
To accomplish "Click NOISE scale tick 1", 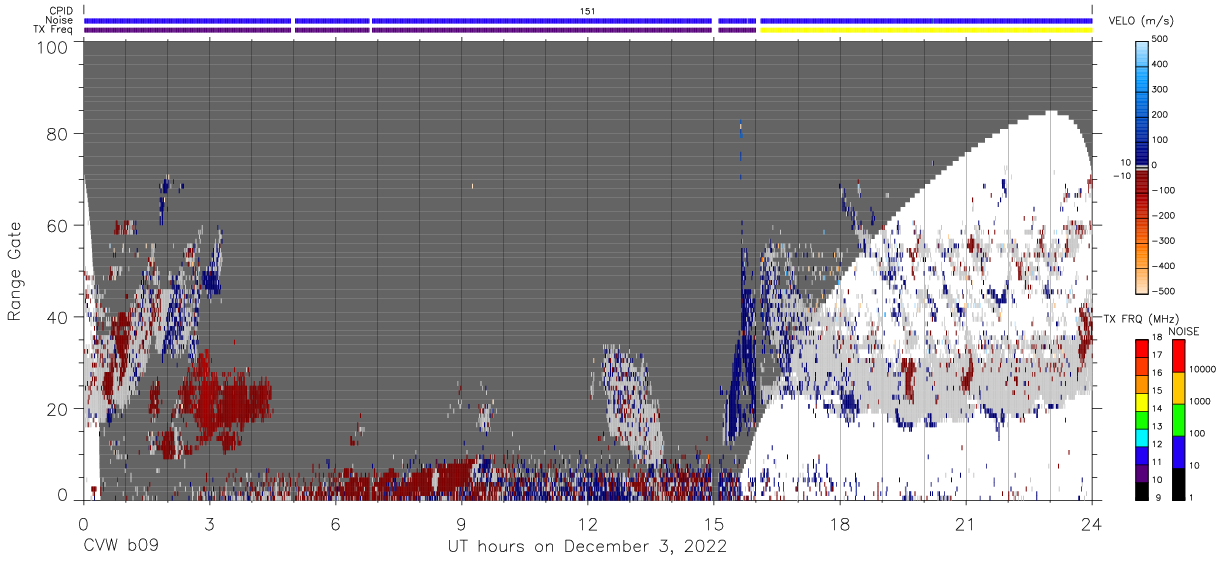I will pos(1191,497).
